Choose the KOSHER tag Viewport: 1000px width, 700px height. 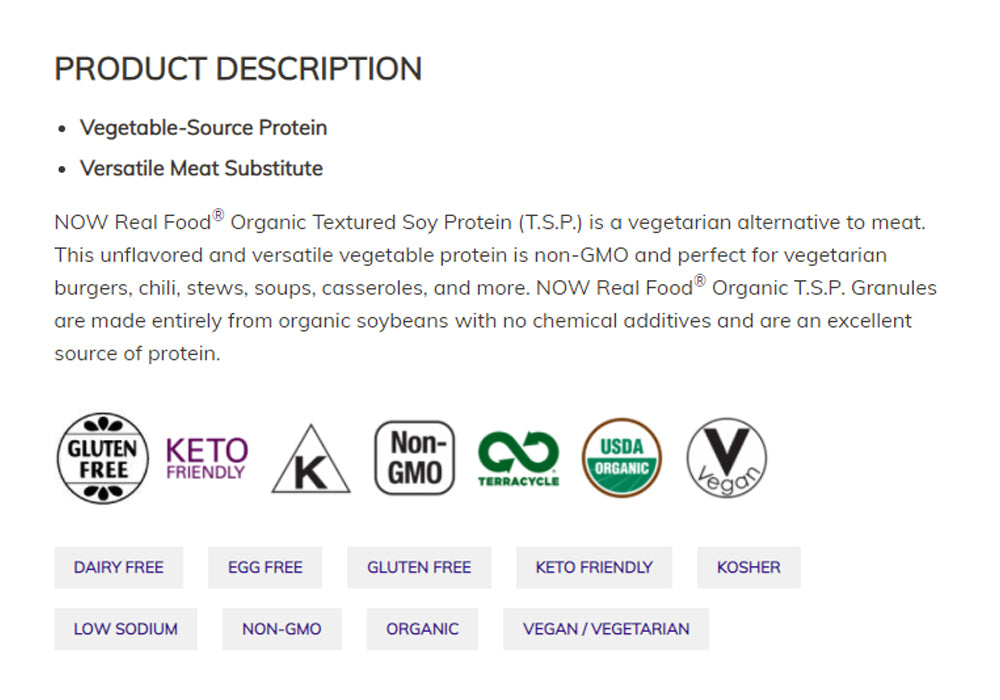(748, 567)
